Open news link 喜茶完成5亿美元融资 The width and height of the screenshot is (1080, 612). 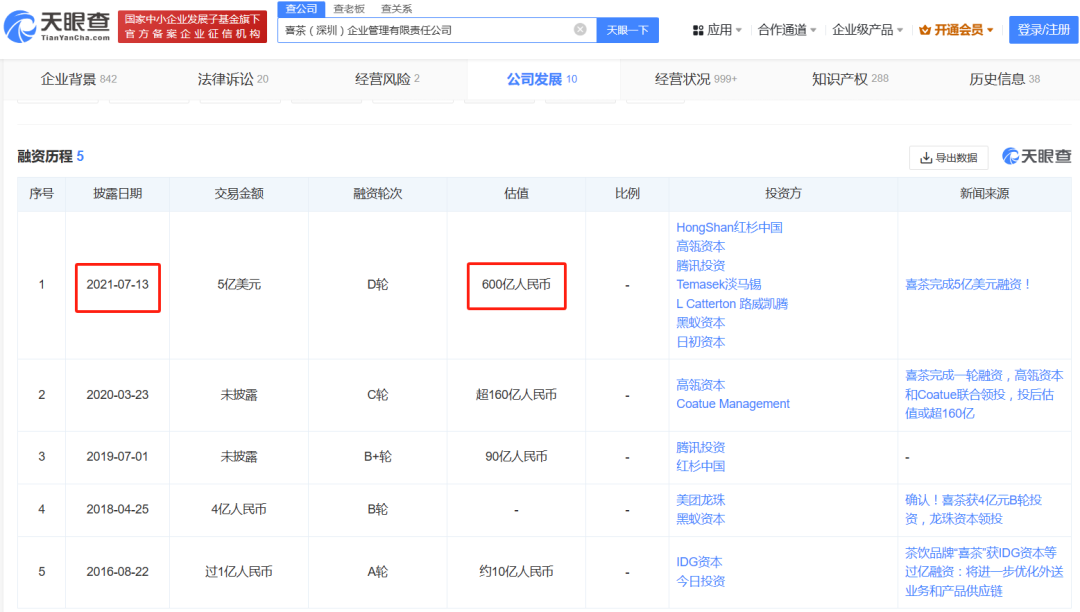(x=967, y=284)
